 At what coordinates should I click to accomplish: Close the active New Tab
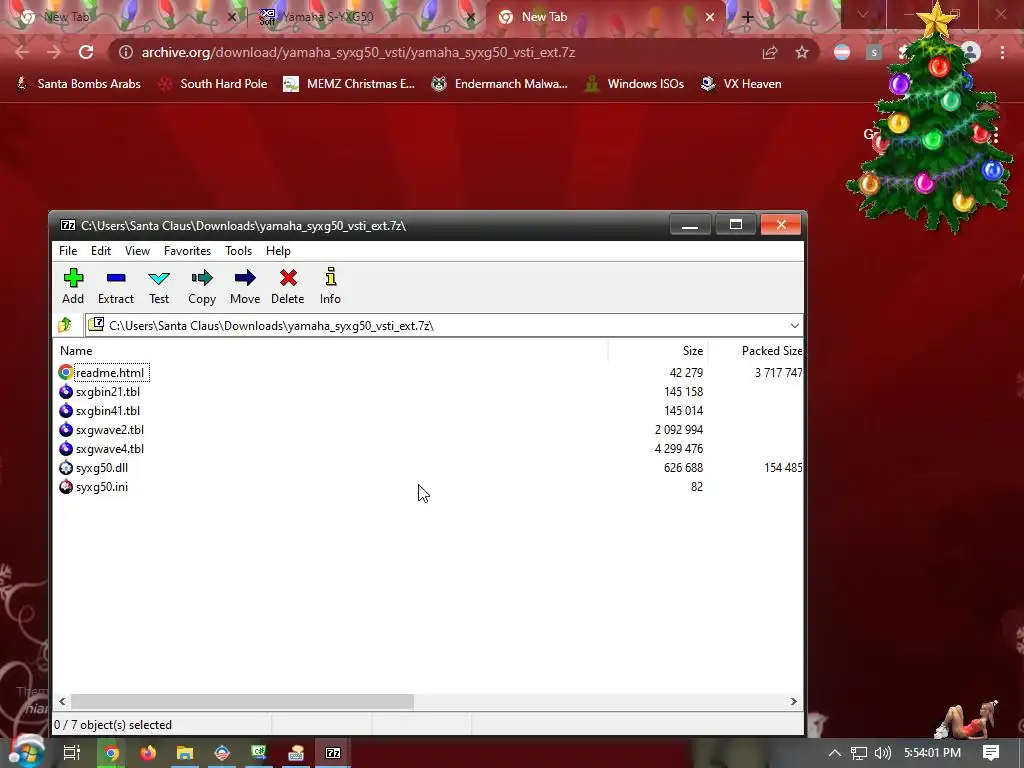tap(710, 17)
